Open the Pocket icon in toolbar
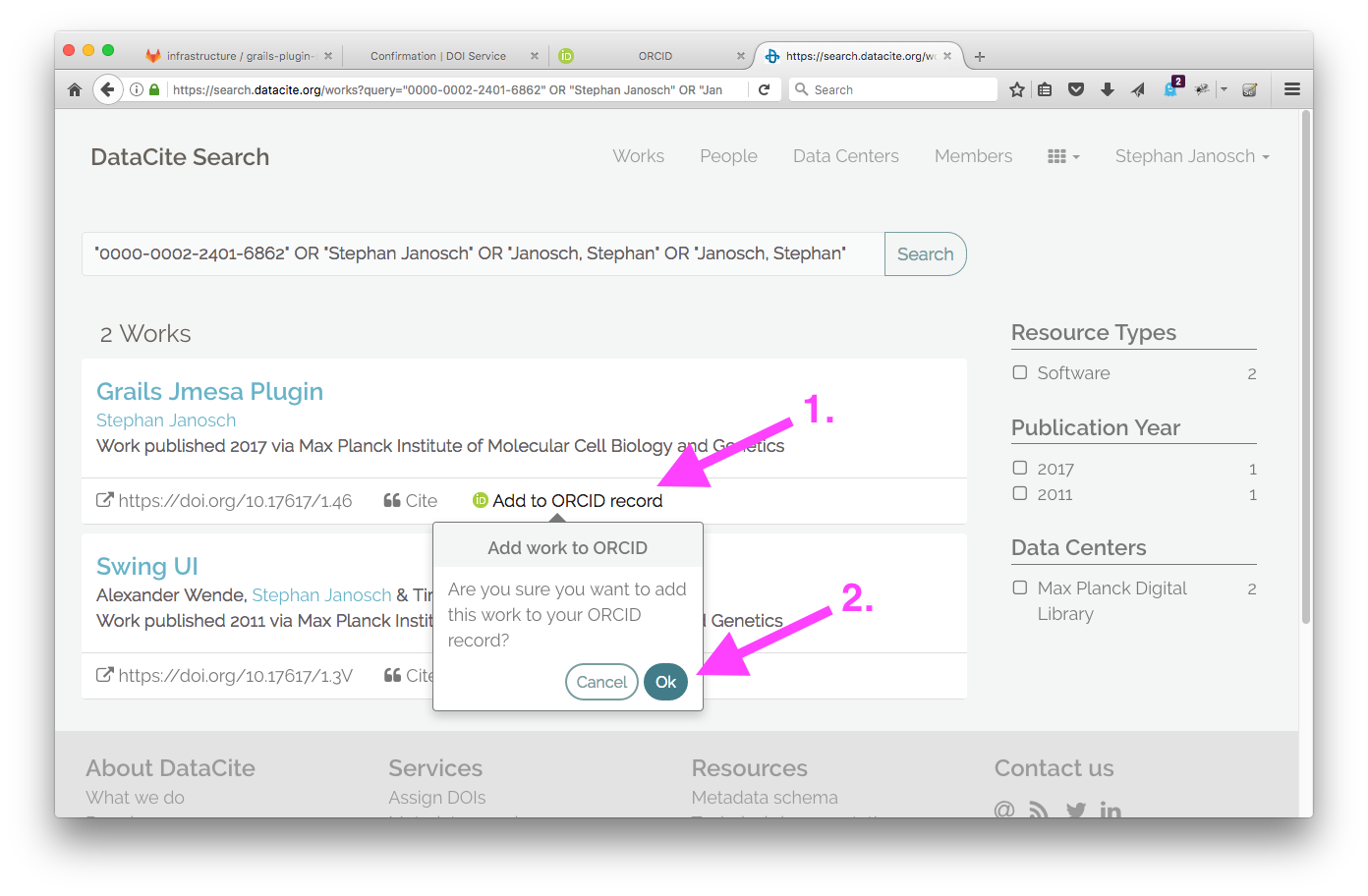The height and width of the screenshot is (896, 1368). tap(1076, 89)
